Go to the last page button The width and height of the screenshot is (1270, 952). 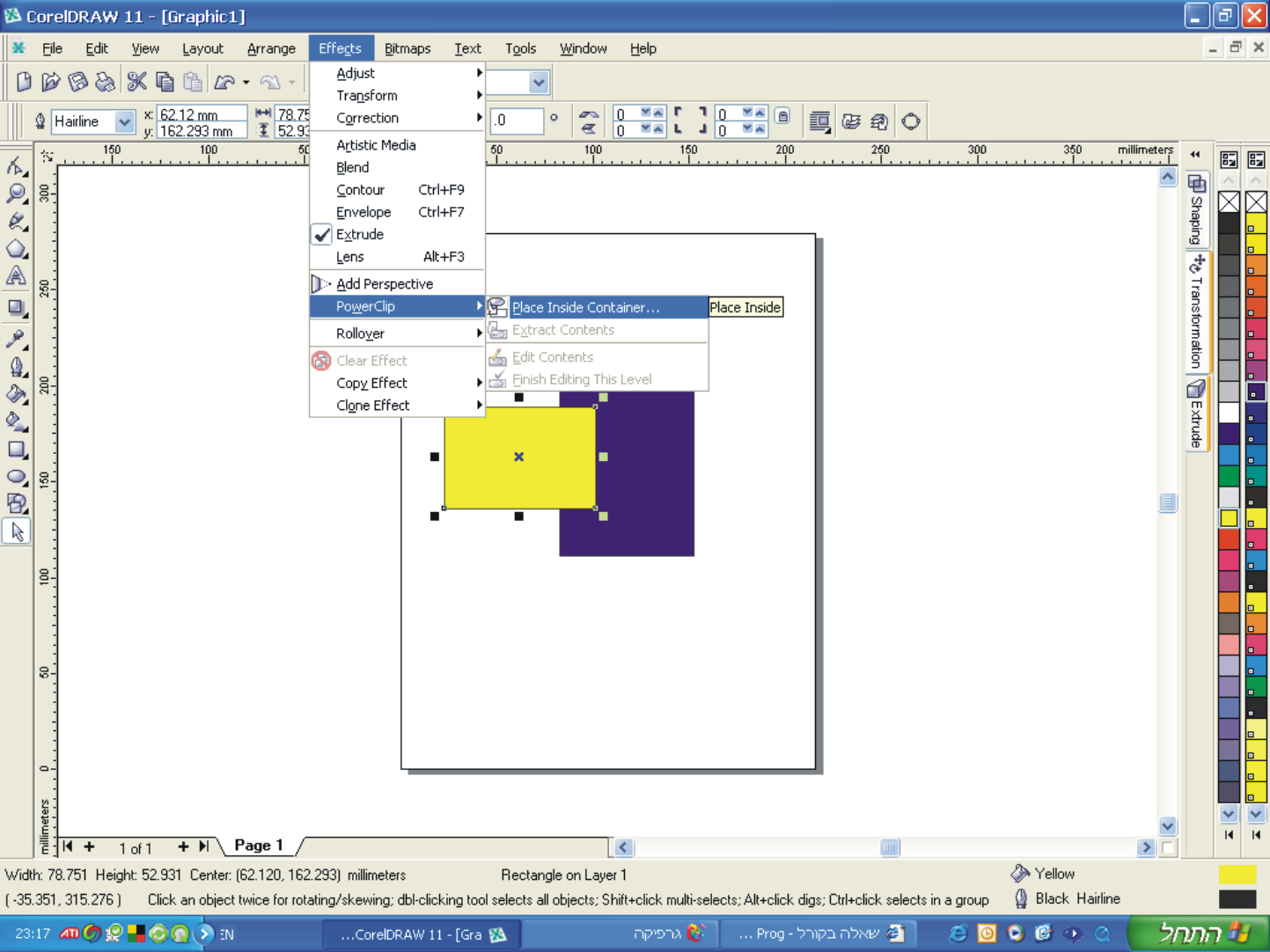click(204, 846)
